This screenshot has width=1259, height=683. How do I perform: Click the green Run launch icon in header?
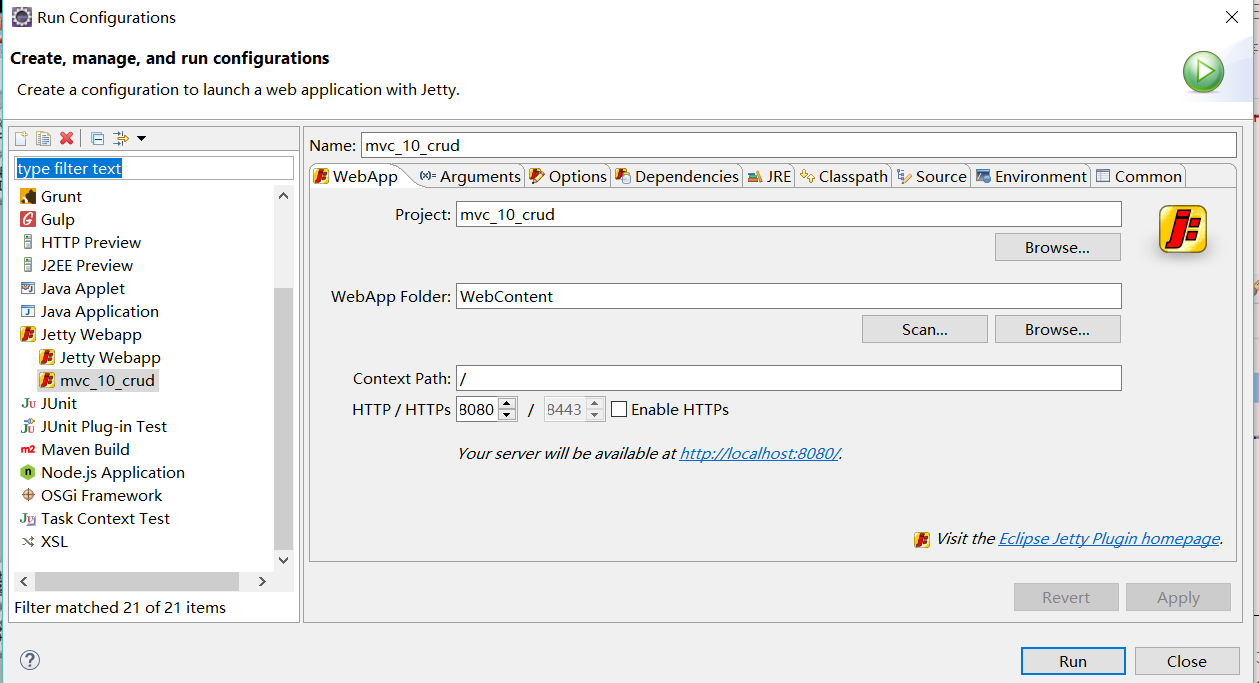pyautogui.click(x=1203, y=72)
